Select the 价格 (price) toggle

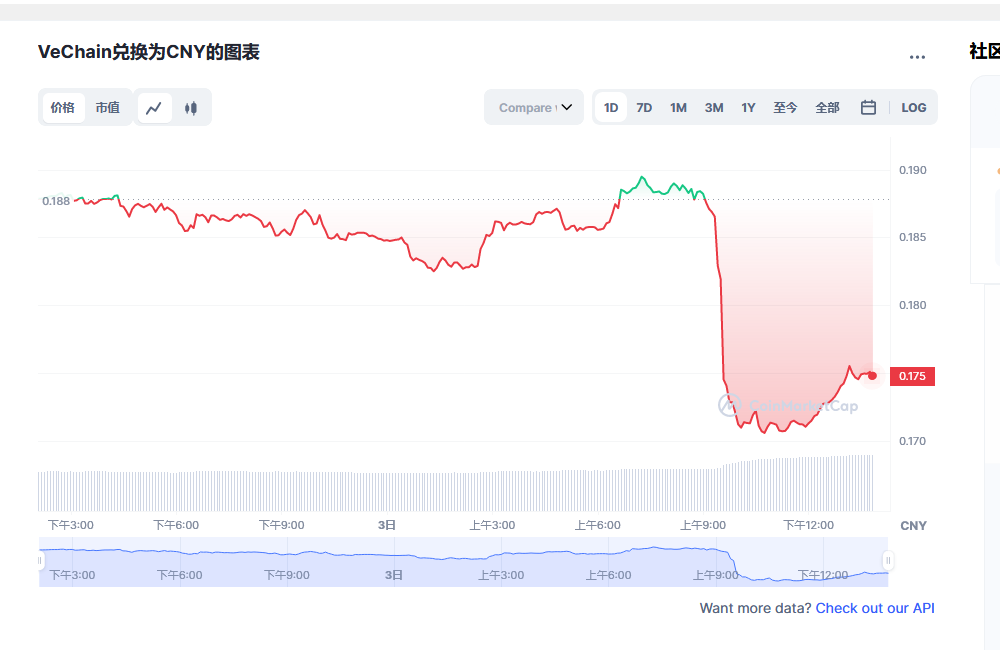[63, 108]
